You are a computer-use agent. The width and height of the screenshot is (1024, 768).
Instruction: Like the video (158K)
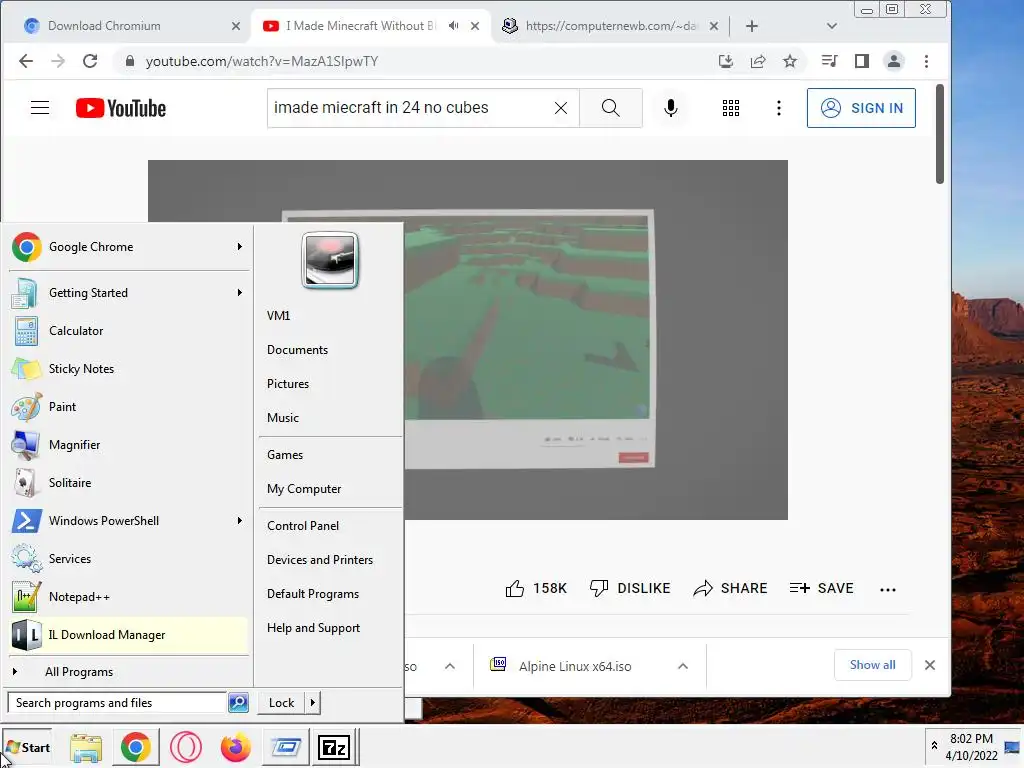[x=536, y=588]
